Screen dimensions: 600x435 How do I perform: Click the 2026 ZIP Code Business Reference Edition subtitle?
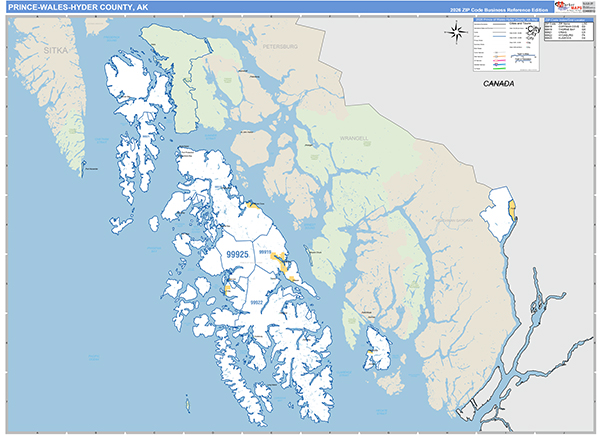coord(499,10)
